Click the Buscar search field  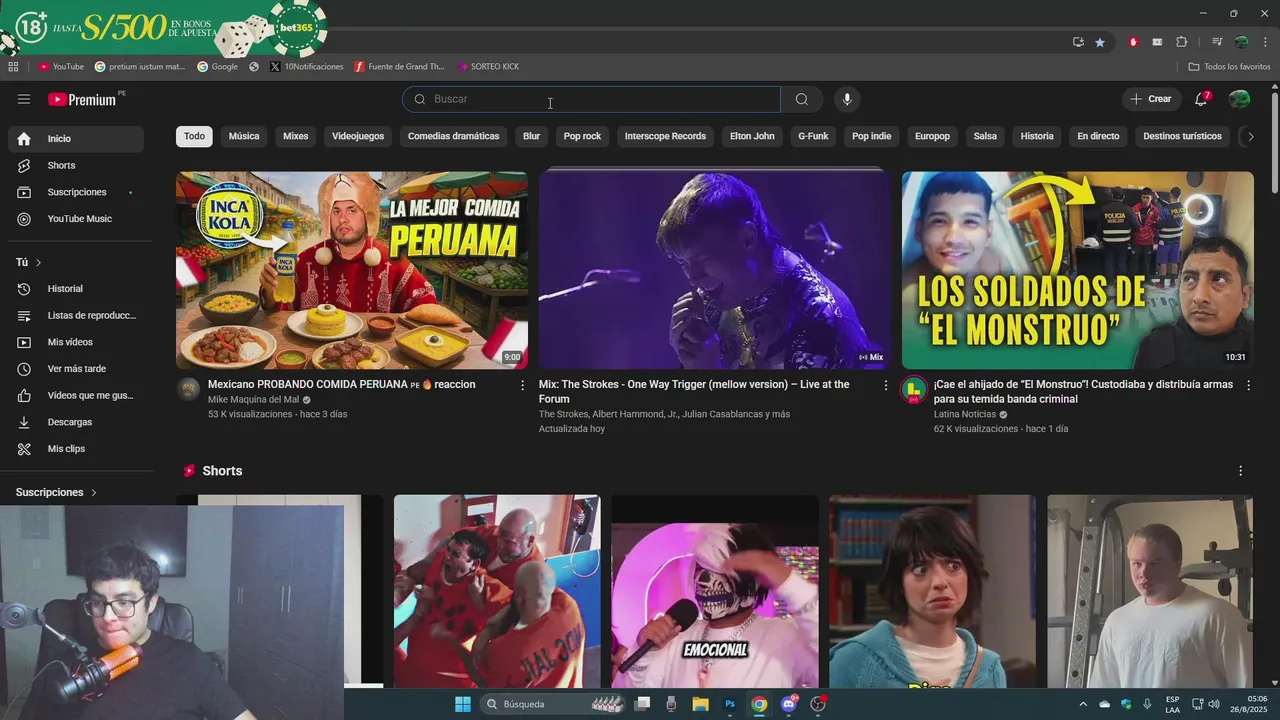(592, 99)
